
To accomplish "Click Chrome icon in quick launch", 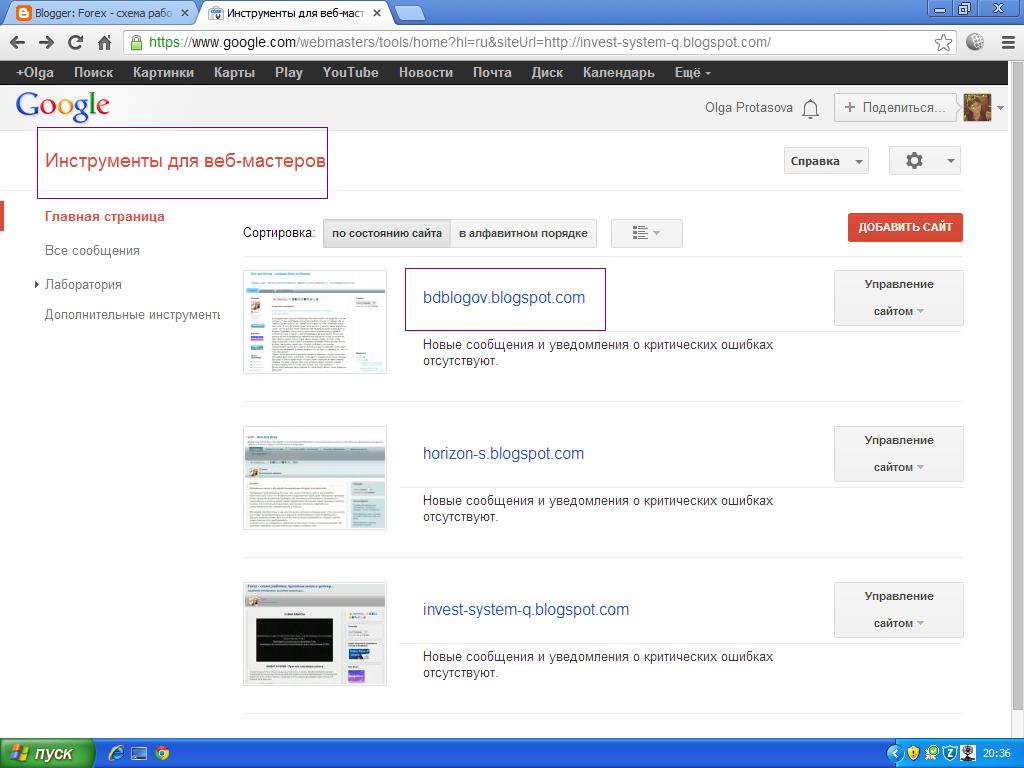I will click(x=162, y=754).
